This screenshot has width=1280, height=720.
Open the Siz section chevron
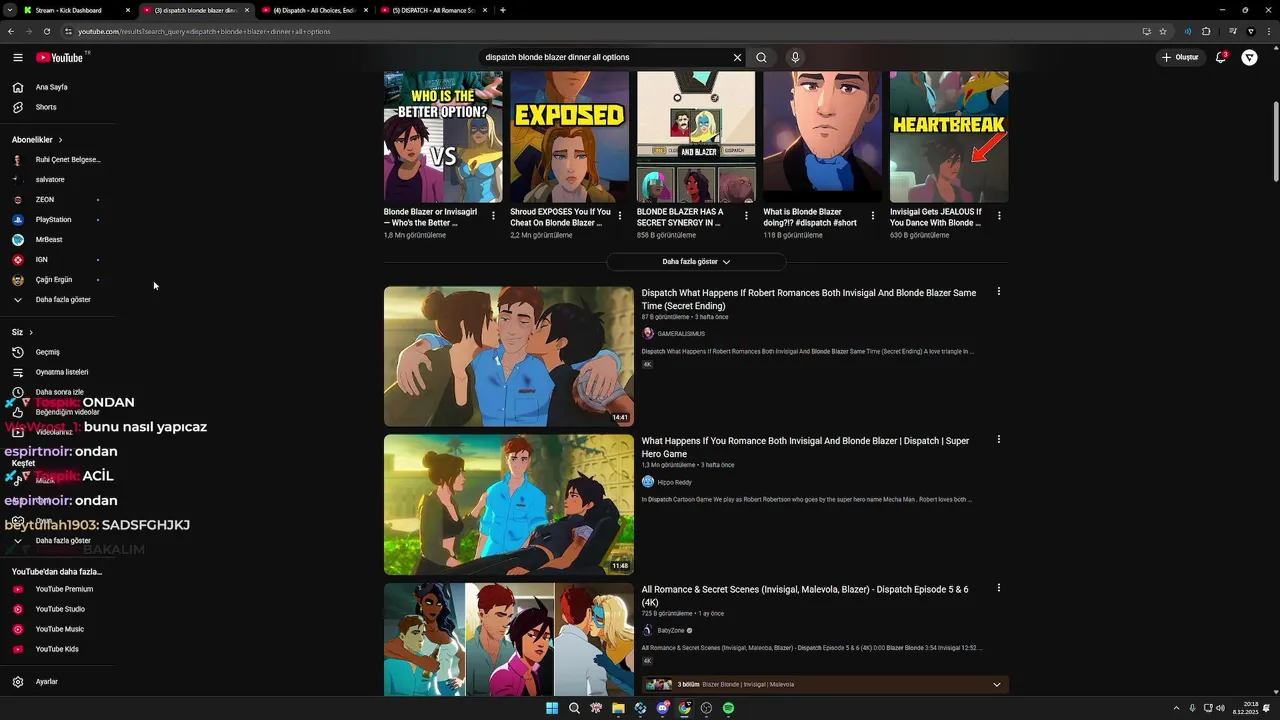(31, 332)
